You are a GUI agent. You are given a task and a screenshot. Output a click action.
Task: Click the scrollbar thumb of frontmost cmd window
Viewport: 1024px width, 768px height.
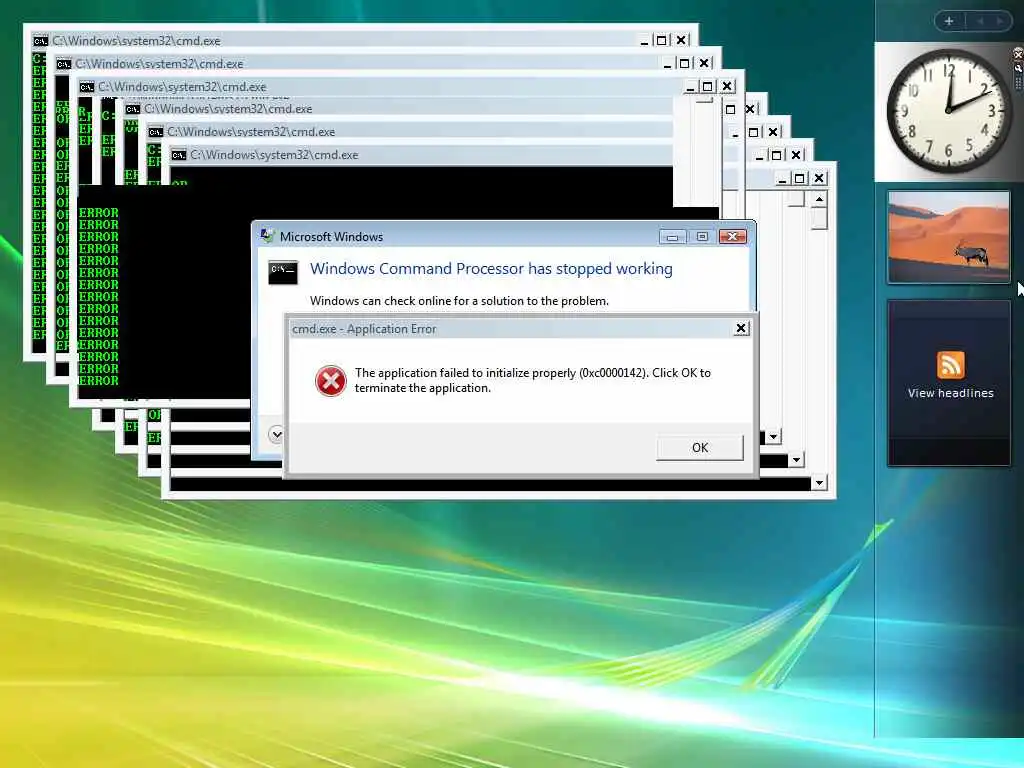click(819, 217)
